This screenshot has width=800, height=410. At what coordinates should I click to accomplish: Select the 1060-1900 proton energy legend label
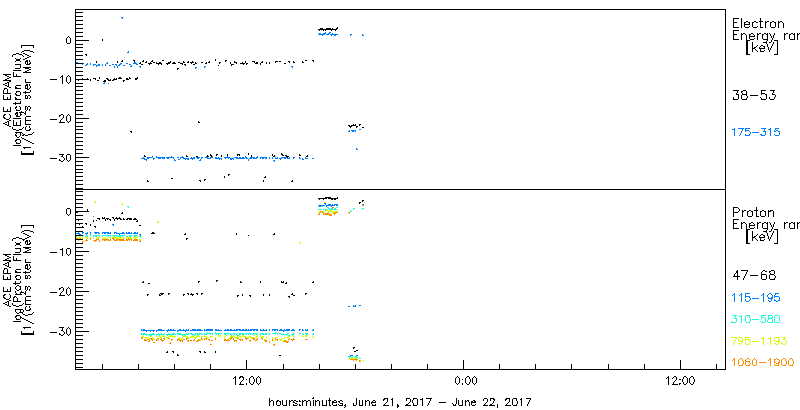(x=763, y=363)
